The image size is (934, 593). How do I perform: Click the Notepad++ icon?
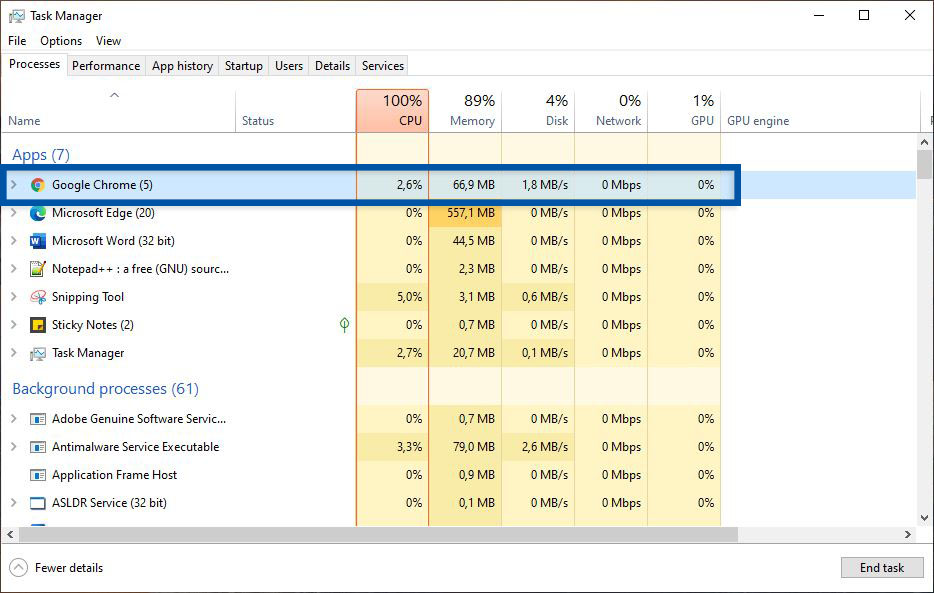(39, 269)
